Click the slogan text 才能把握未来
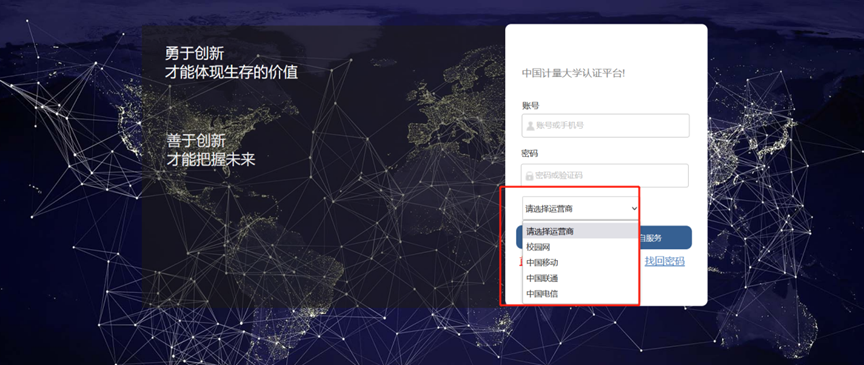 point(211,159)
